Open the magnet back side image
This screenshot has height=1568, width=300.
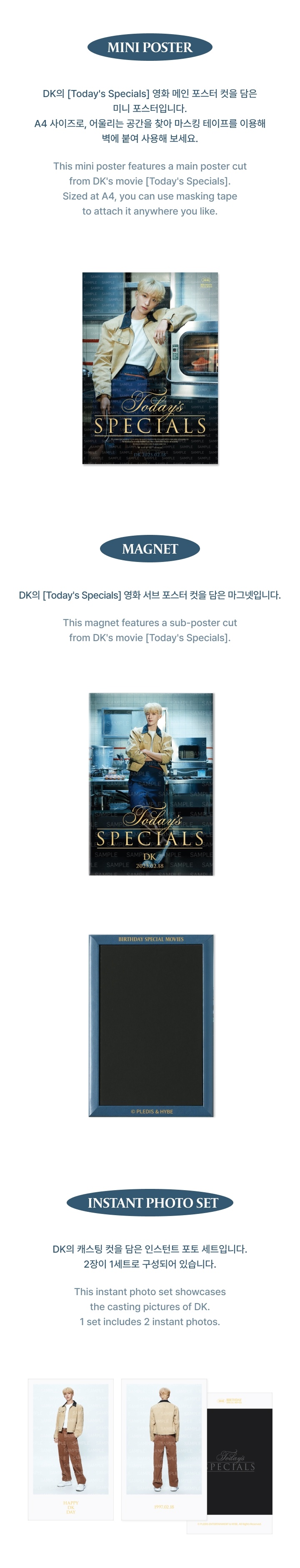click(151, 1026)
